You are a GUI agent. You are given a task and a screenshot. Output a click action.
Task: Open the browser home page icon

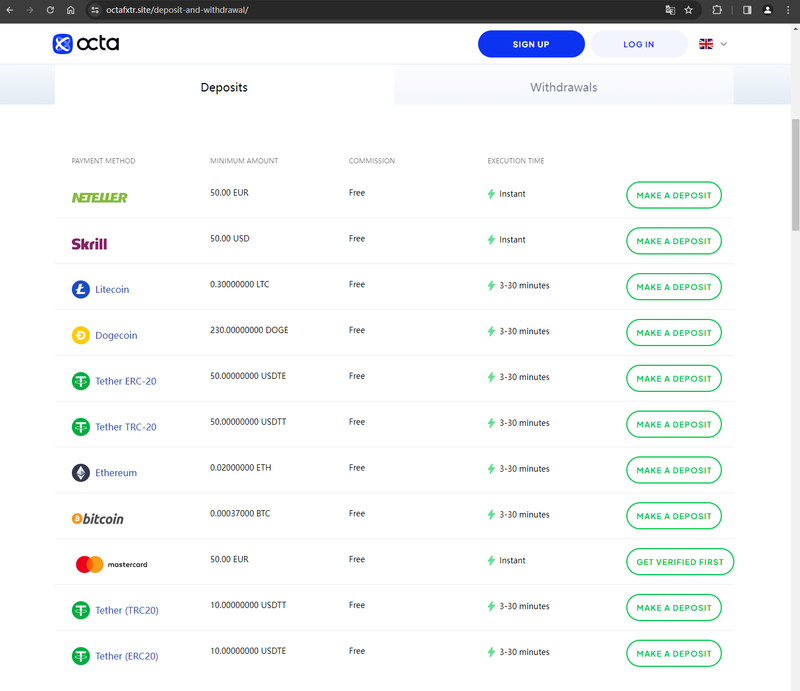[x=70, y=10]
